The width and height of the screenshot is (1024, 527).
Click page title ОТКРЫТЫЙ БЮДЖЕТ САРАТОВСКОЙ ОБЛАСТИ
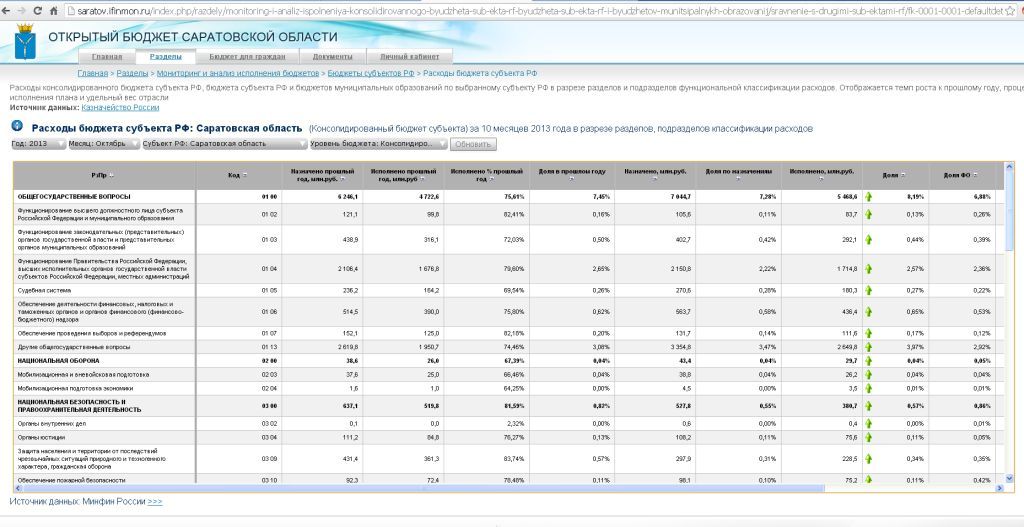coord(193,37)
